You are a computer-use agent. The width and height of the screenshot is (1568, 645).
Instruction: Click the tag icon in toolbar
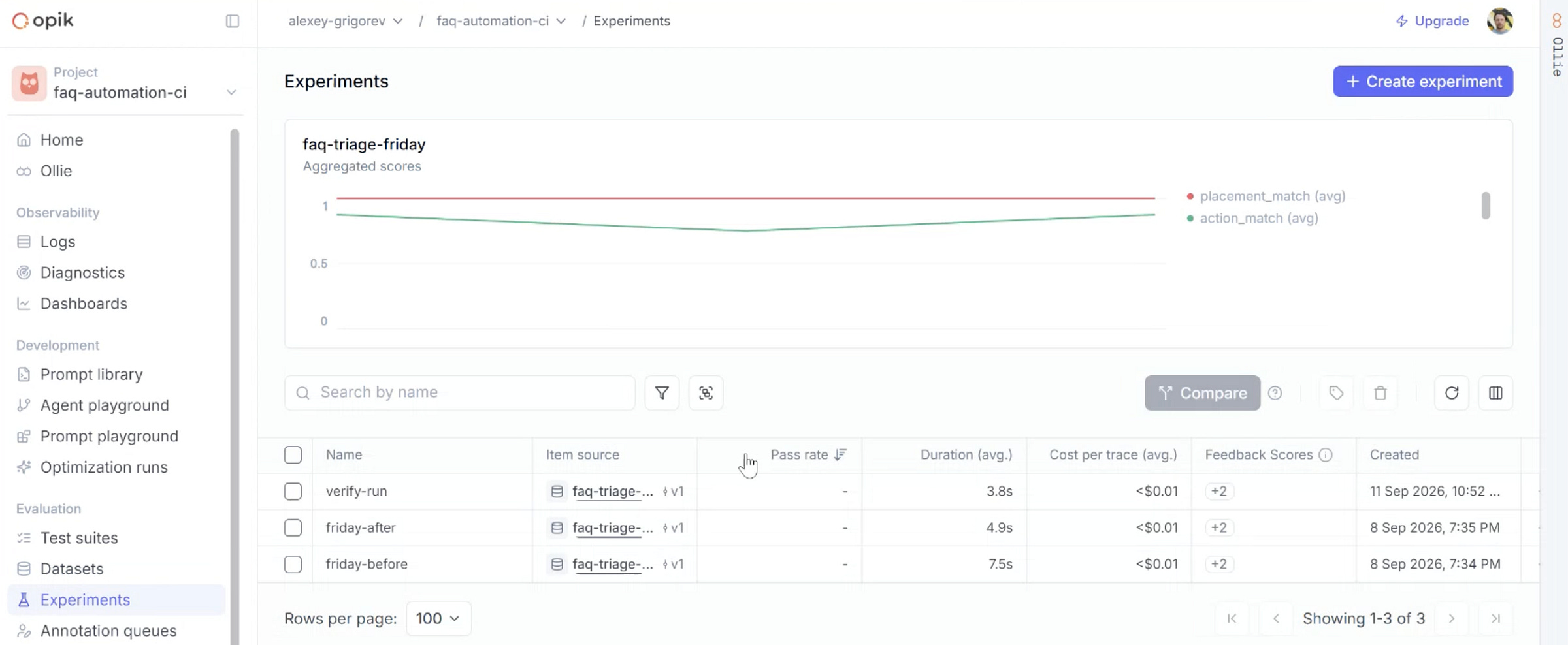pyautogui.click(x=1336, y=393)
